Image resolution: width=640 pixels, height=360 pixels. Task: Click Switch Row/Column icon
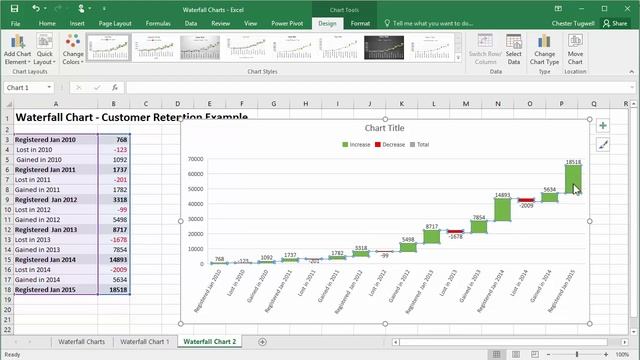pos(485,49)
